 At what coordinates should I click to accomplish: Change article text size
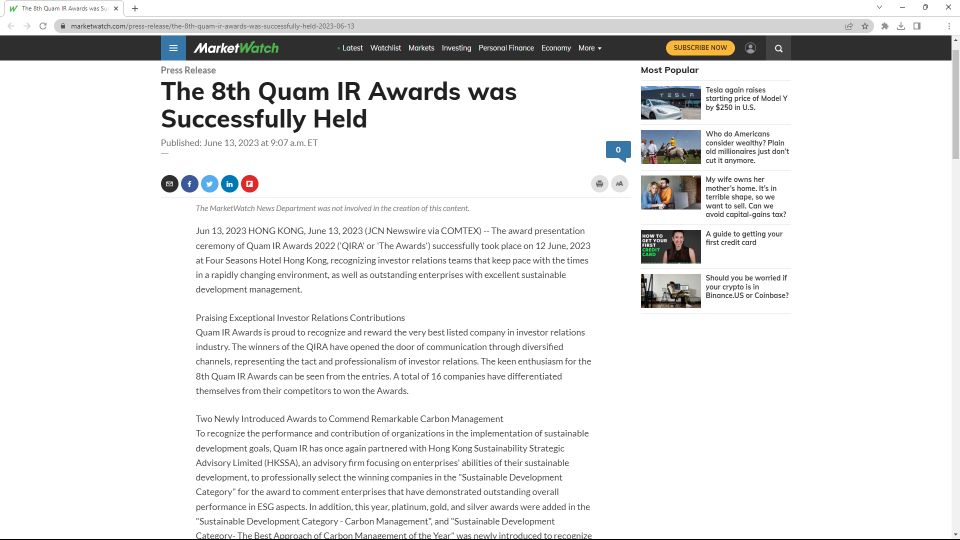tap(620, 184)
